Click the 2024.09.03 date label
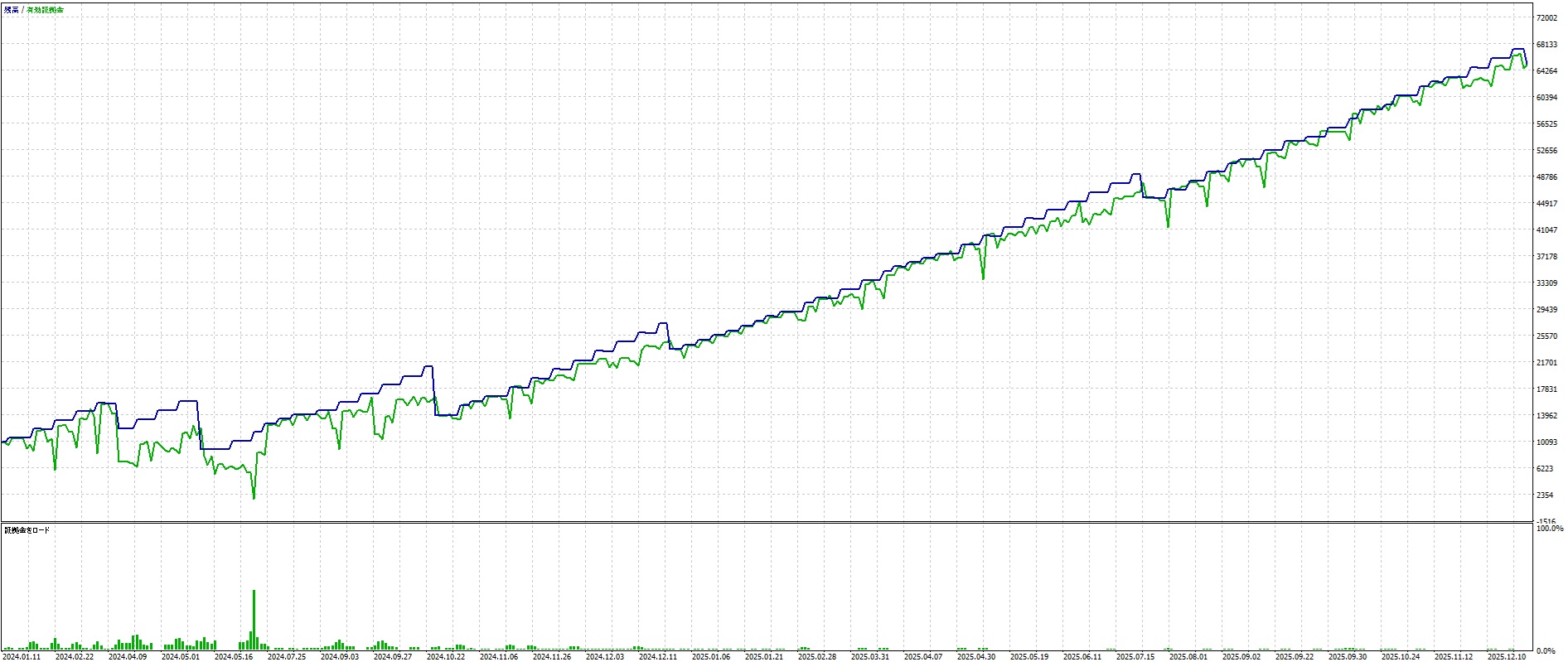This screenshot has height=662, width=1568. [340, 656]
